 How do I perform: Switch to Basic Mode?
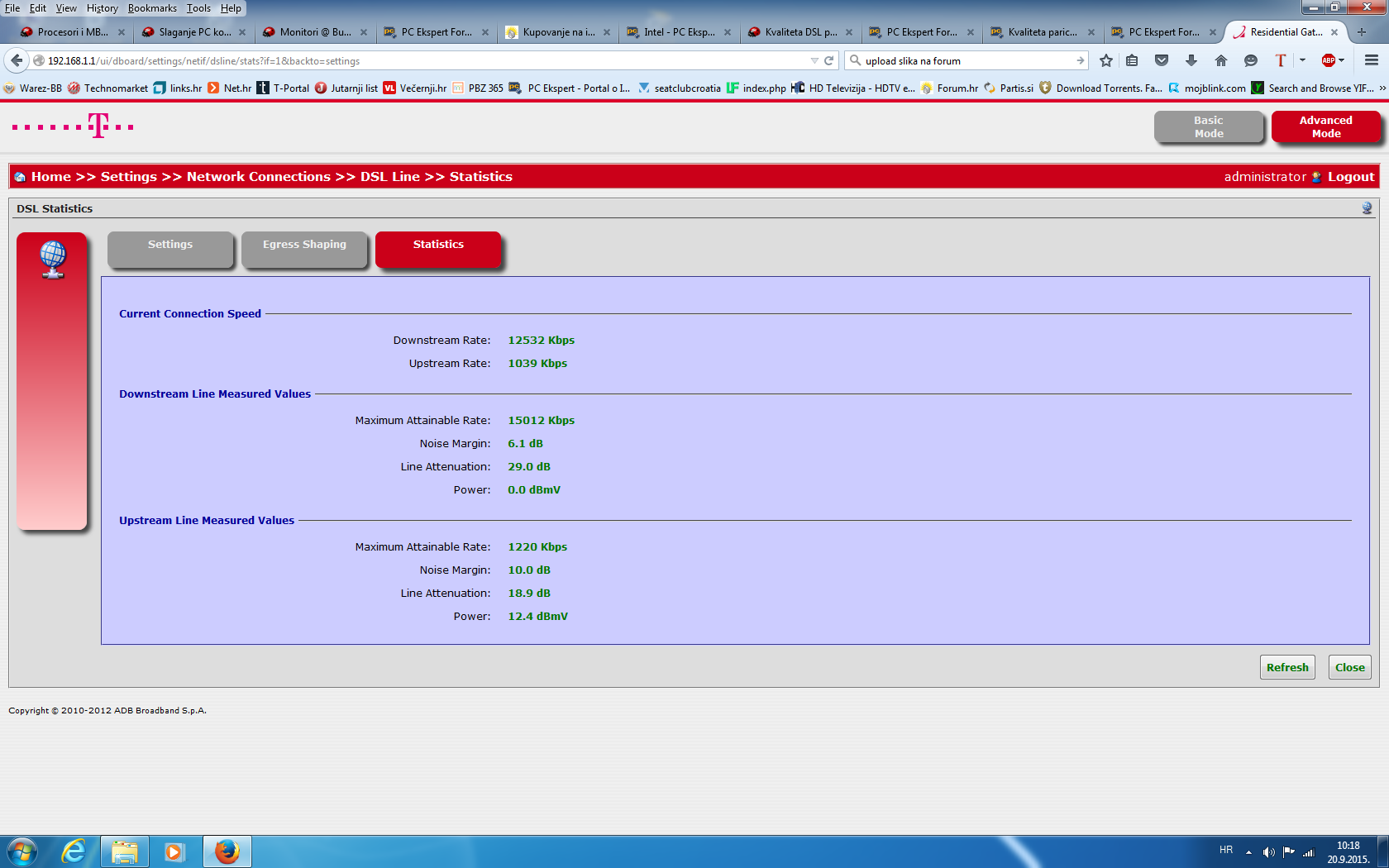(1209, 127)
